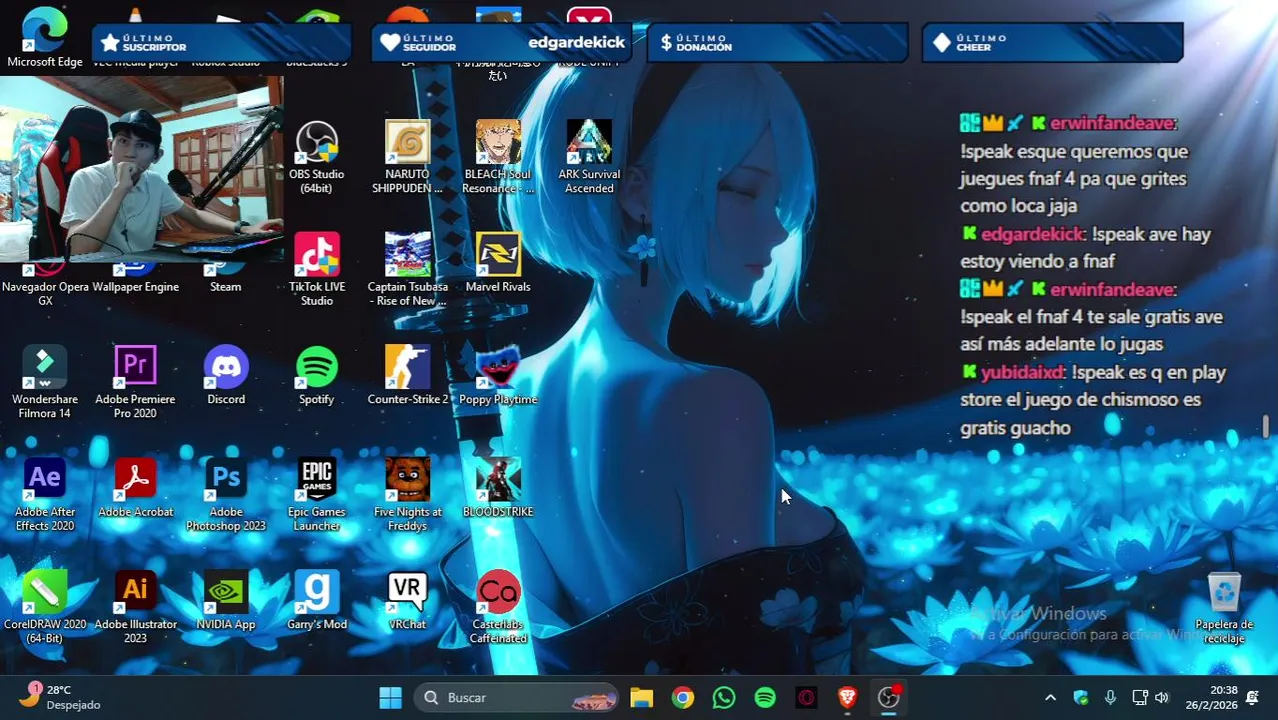Open Adobe Premiere Pro 2020 icon
The width and height of the screenshot is (1278, 720).
[x=135, y=382]
